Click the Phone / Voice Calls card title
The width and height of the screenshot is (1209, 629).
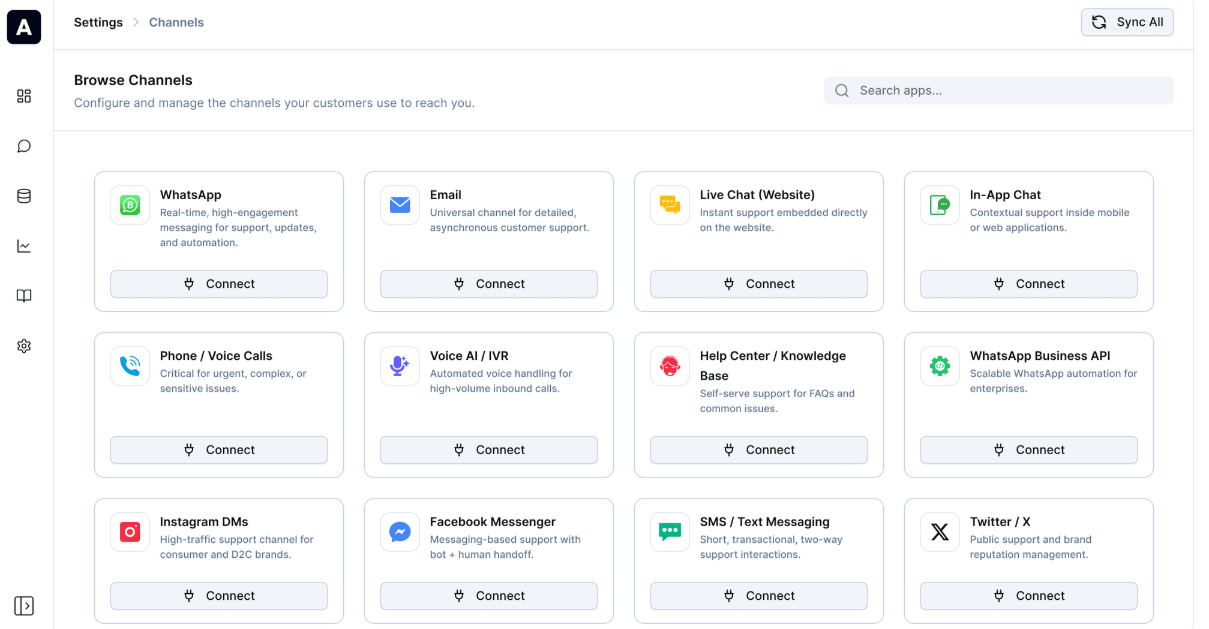(216, 356)
